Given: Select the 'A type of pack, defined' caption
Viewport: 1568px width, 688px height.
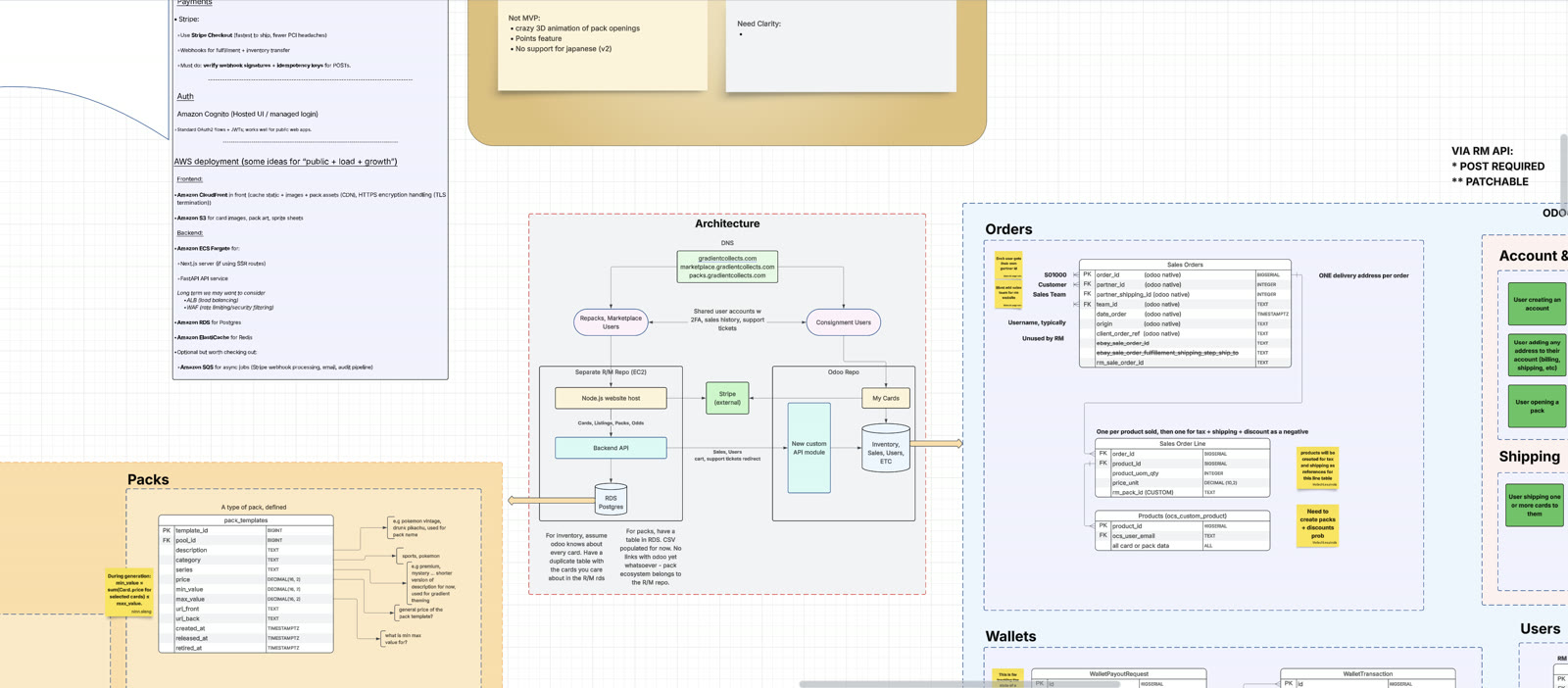Looking at the screenshot, I should 254,507.
